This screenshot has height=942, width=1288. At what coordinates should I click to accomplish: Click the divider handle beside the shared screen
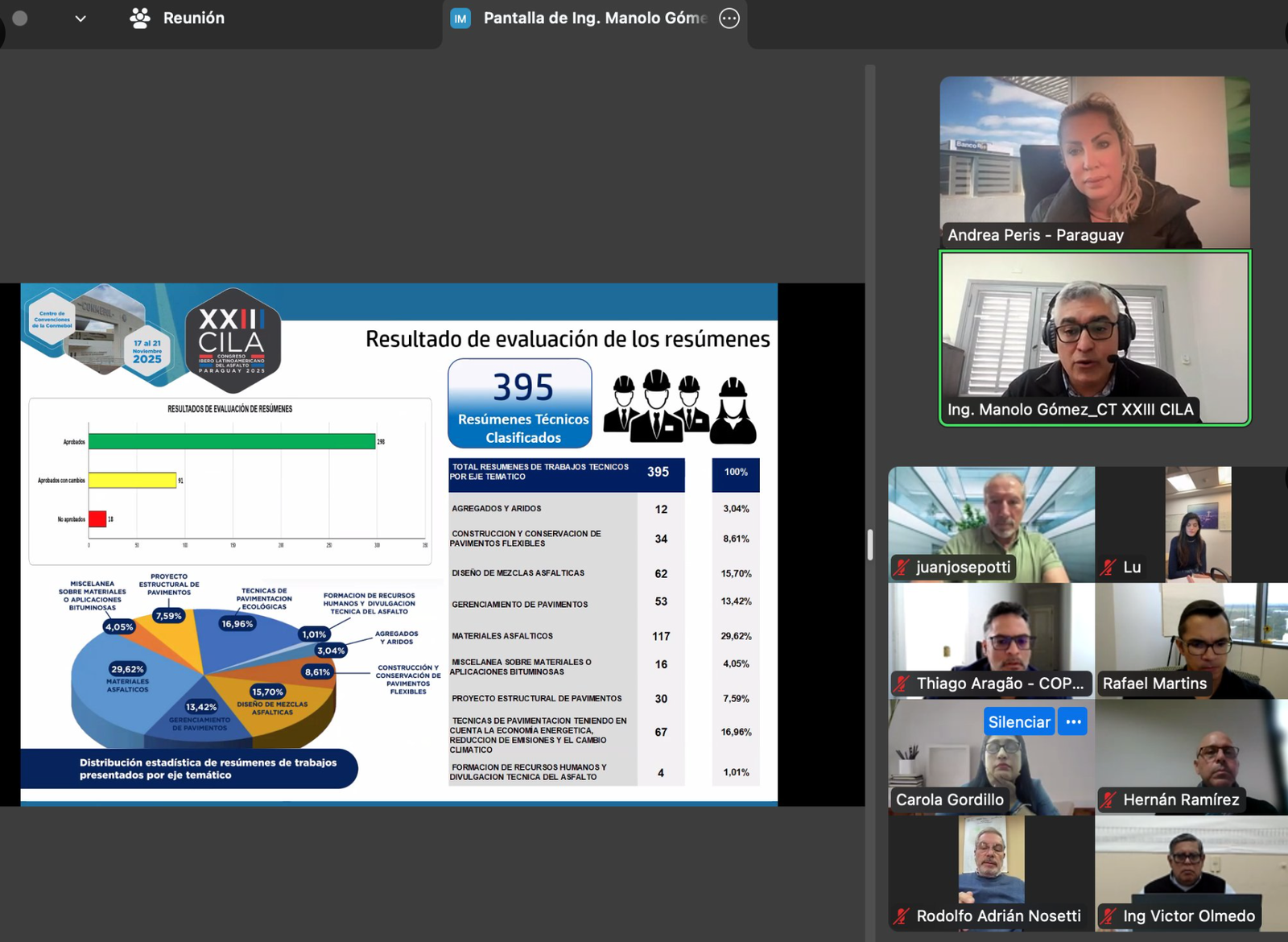(870, 544)
